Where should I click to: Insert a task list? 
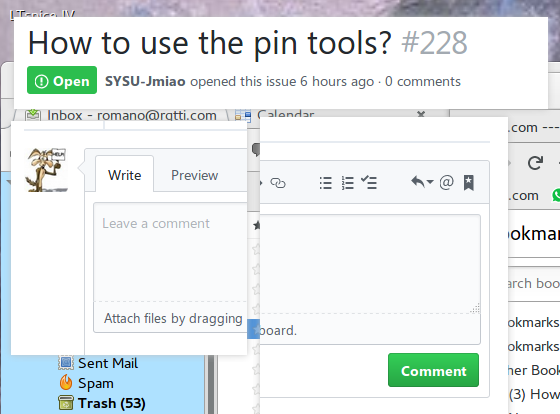pyautogui.click(x=369, y=183)
